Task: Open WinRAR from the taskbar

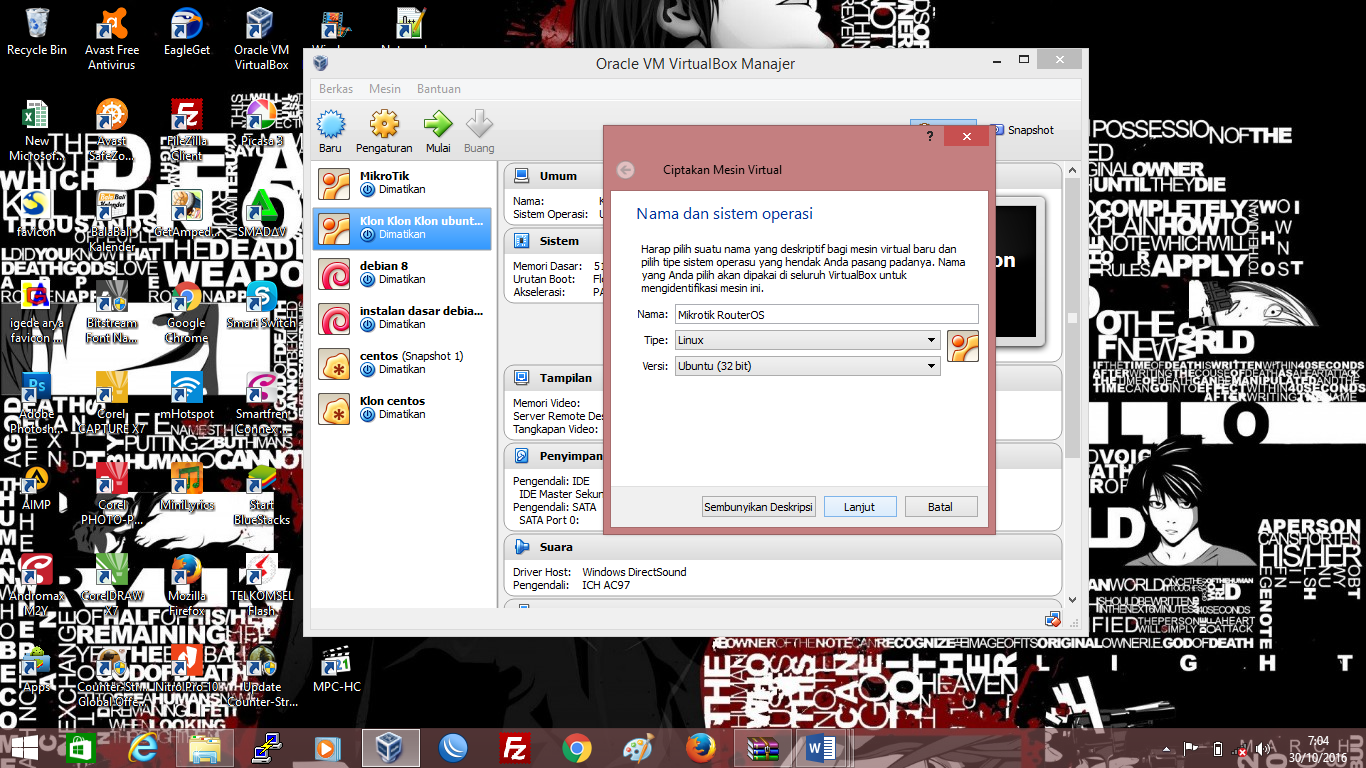Action: point(762,748)
